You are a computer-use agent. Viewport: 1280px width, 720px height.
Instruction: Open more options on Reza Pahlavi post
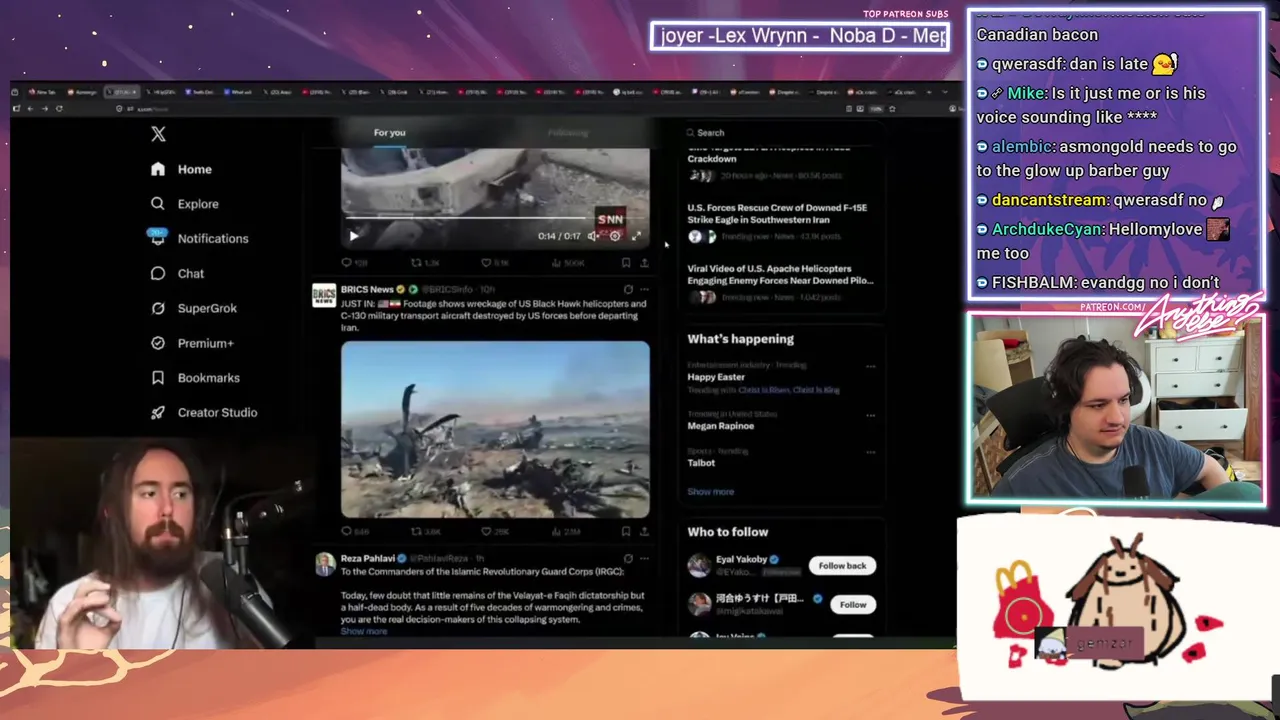click(x=644, y=559)
